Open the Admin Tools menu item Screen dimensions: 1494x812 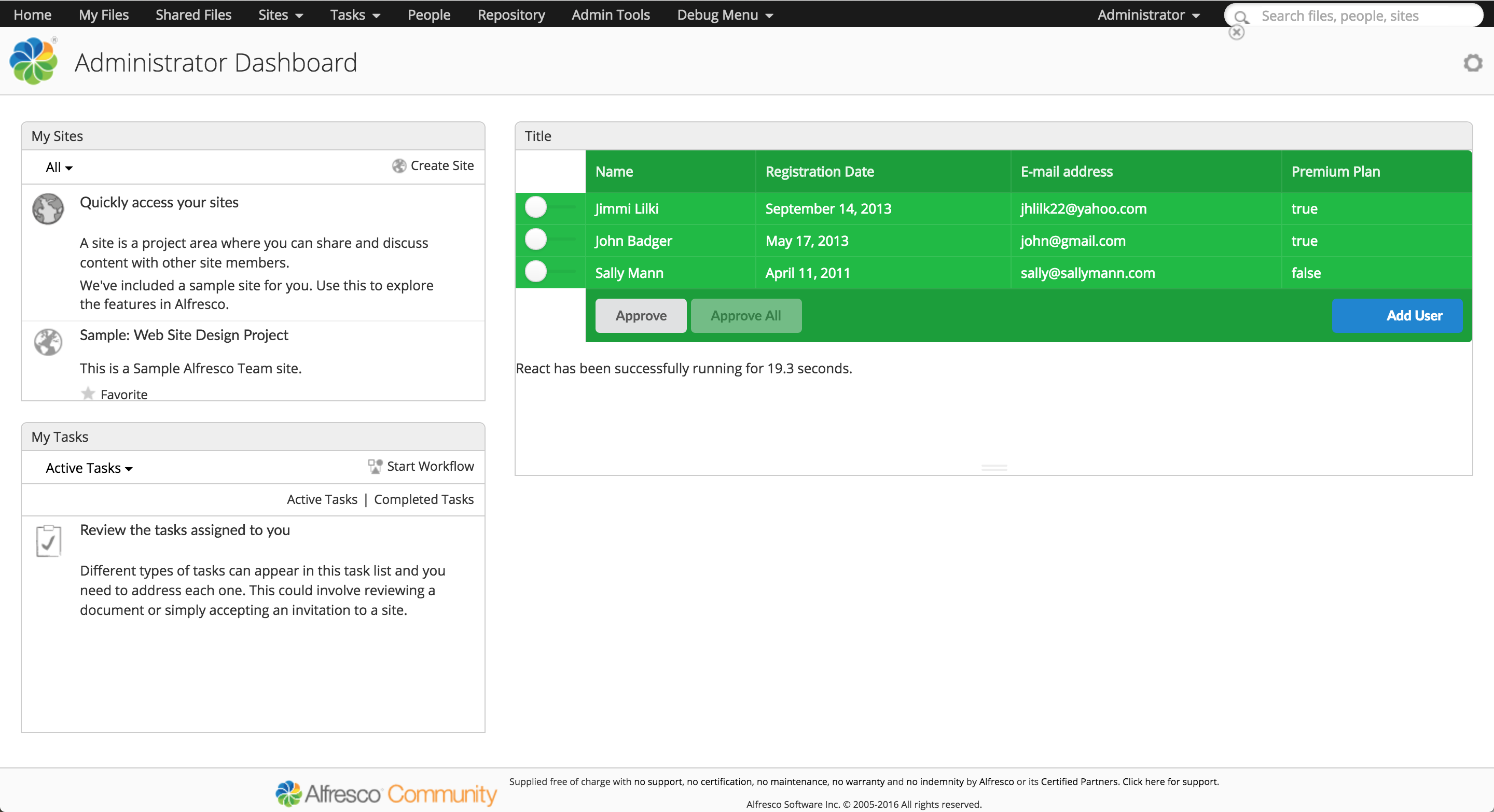[x=612, y=14]
